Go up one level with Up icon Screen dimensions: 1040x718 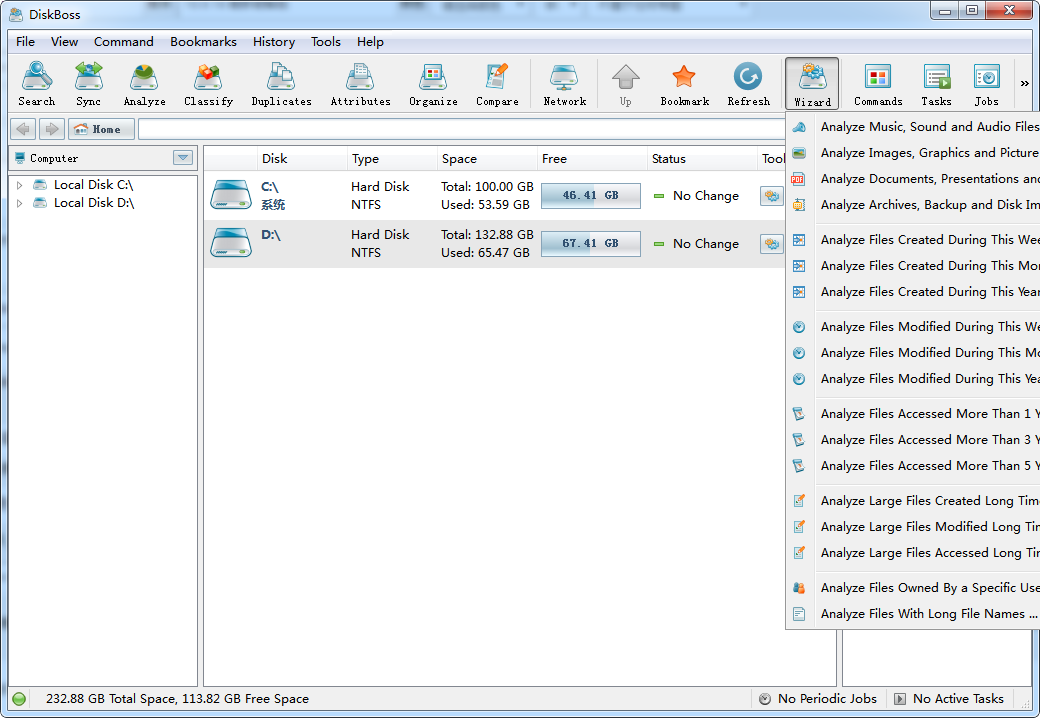coord(625,84)
